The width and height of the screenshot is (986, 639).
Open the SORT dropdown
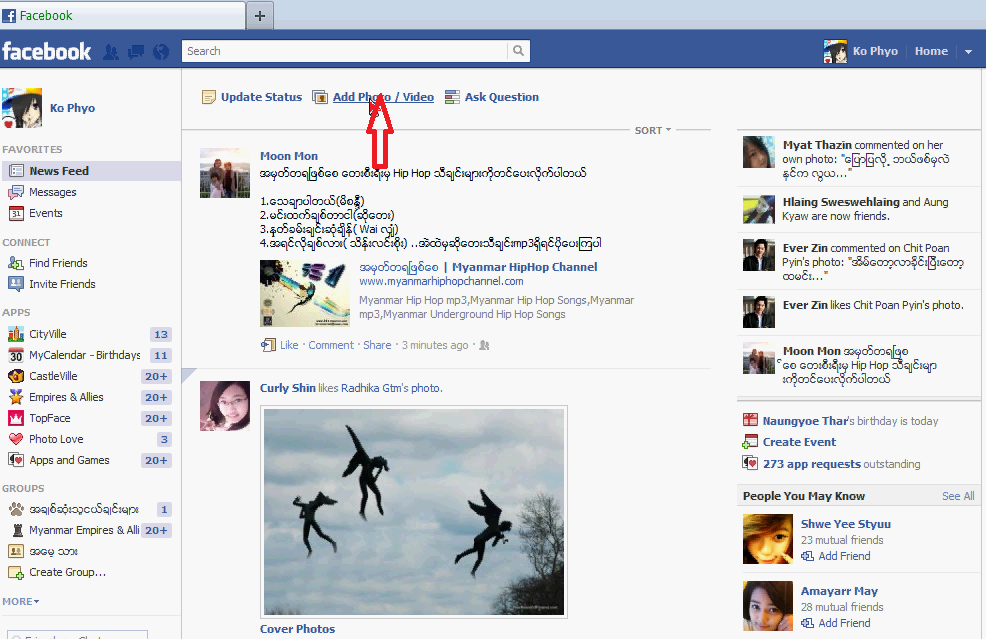tap(652, 130)
